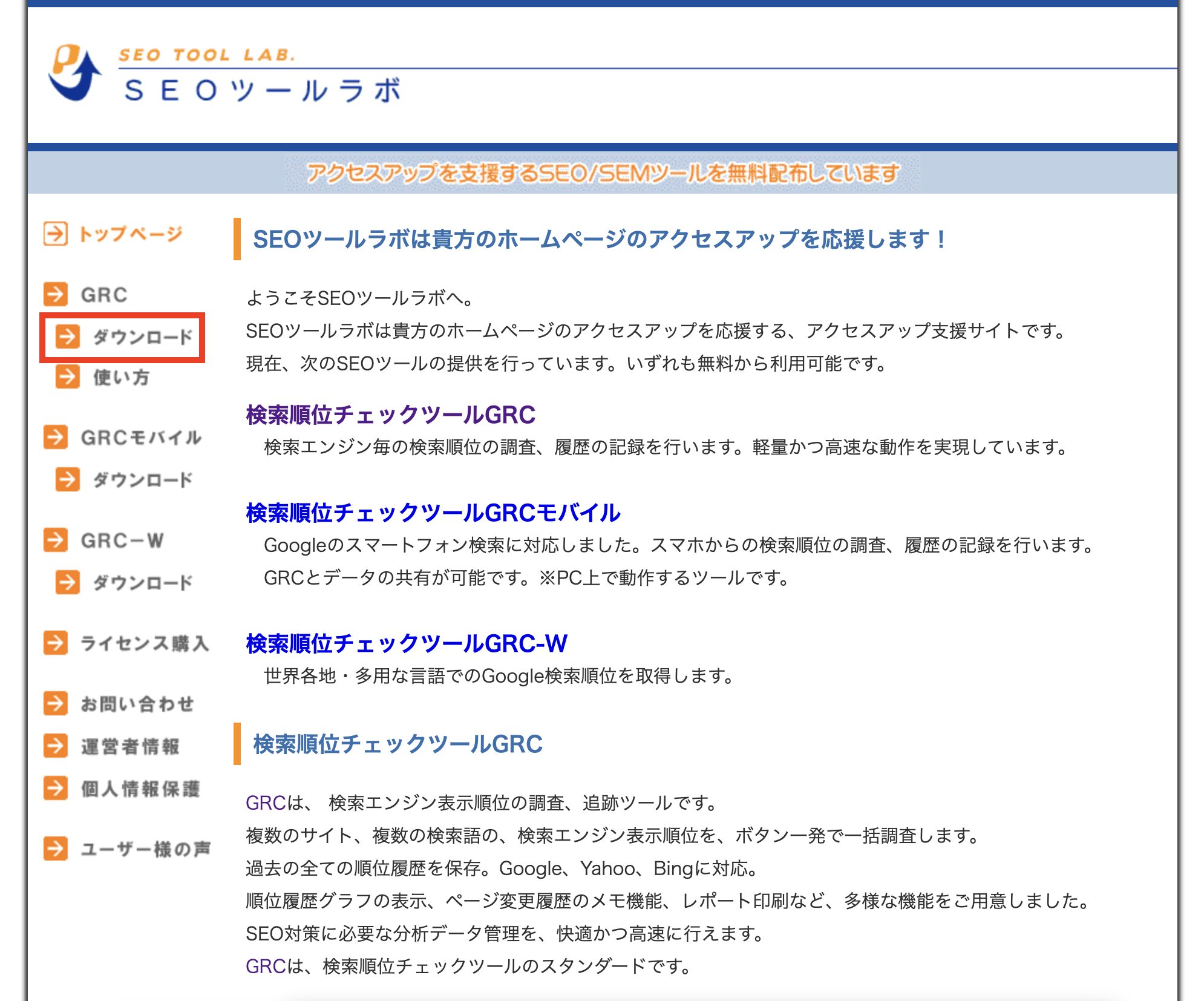Open the GRCモバイル sidebar item
This screenshot has width=1204, height=1001.
point(141,438)
